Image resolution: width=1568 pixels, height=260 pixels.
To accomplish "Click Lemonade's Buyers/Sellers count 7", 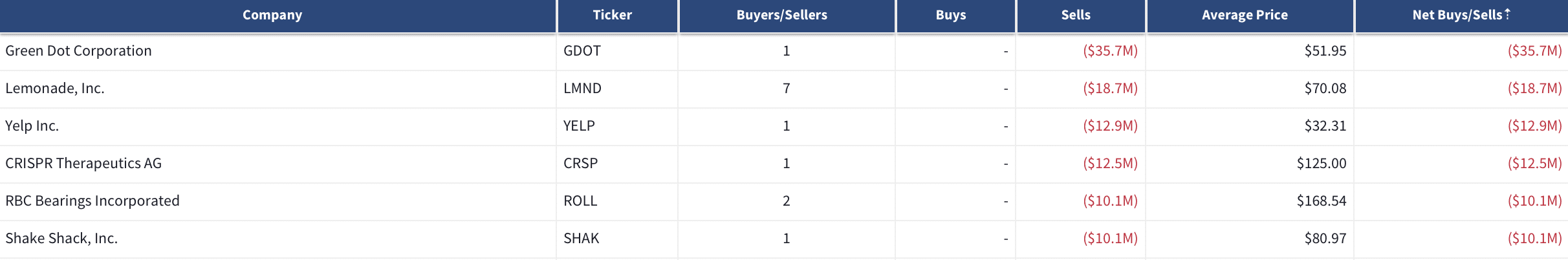I will [787, 89].
